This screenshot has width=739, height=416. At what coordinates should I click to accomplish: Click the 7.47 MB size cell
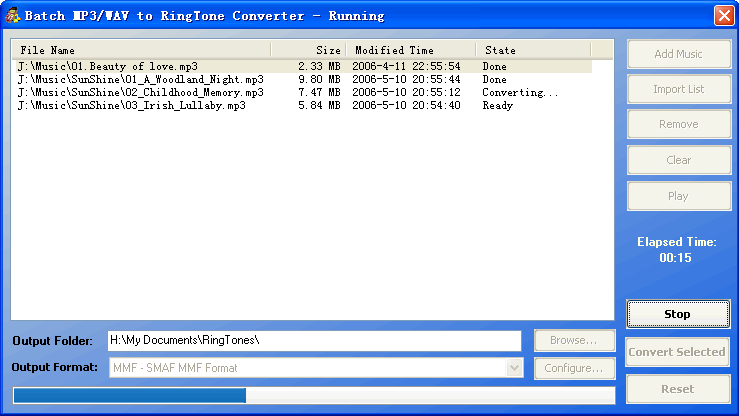point(319,92)
